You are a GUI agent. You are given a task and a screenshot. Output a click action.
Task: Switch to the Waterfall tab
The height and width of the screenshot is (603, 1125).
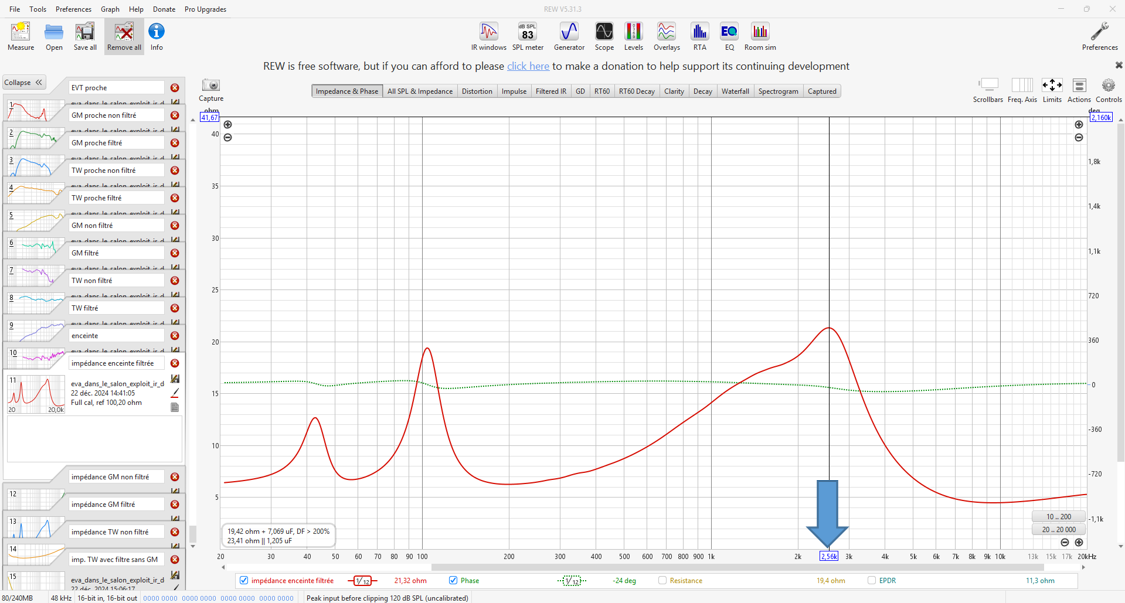click(x=735, y=91)
